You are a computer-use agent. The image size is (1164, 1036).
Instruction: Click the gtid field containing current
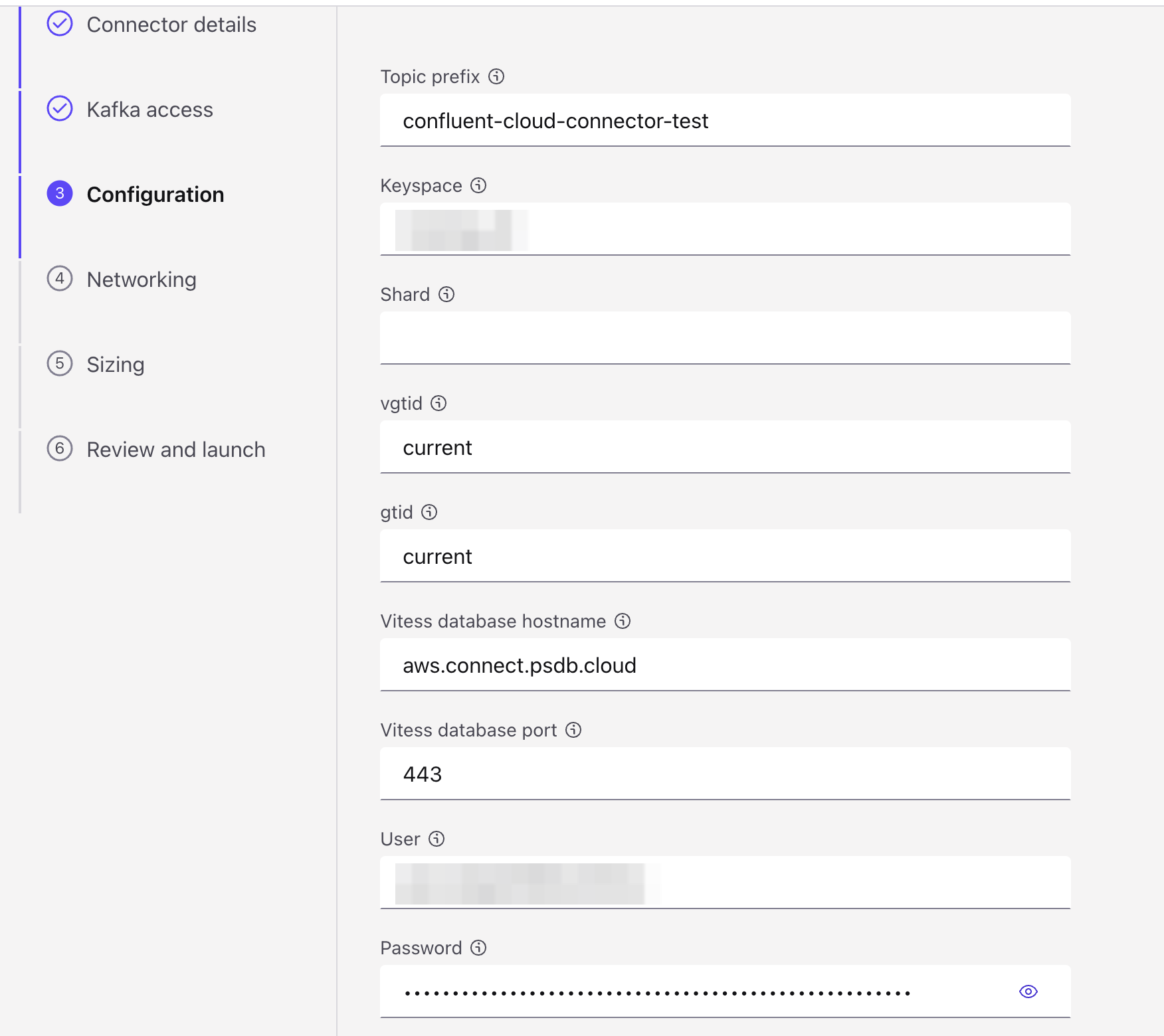point(725,556)
